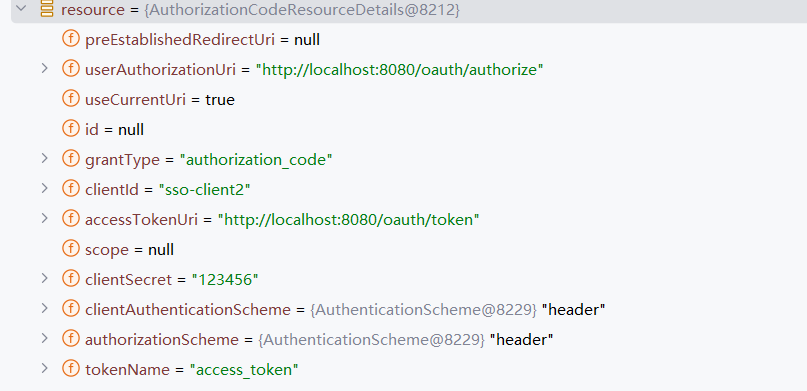Select the "123456" value

coord(224,280)
